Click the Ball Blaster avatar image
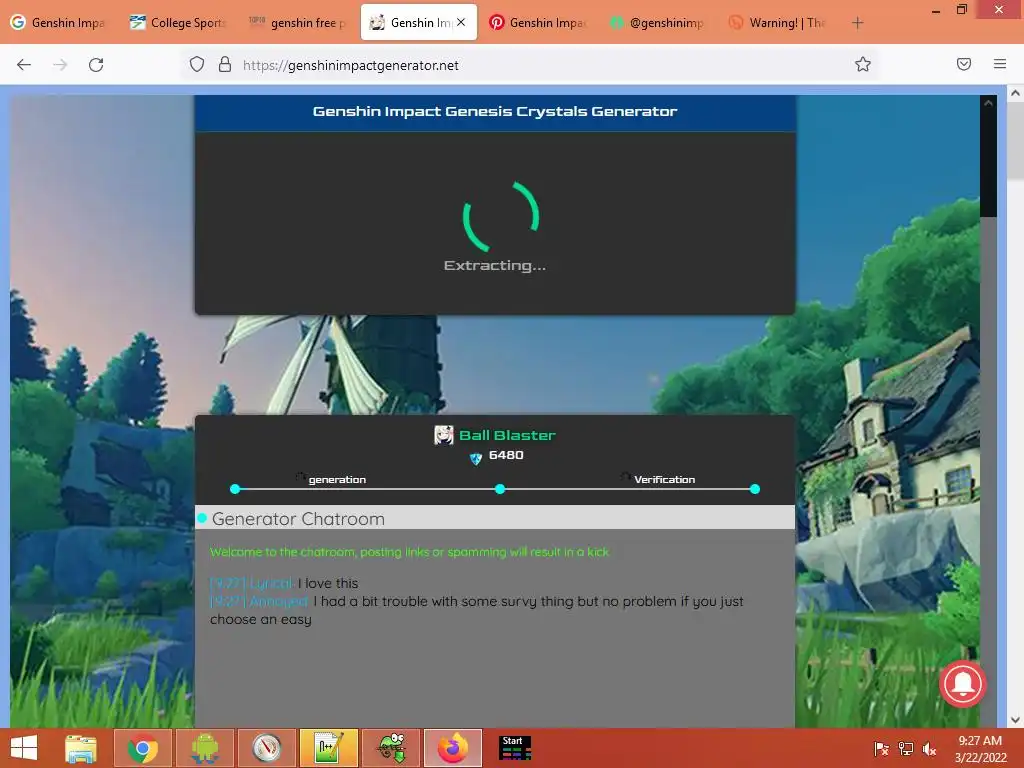The image size is (1024, 768). pos(443,435)
